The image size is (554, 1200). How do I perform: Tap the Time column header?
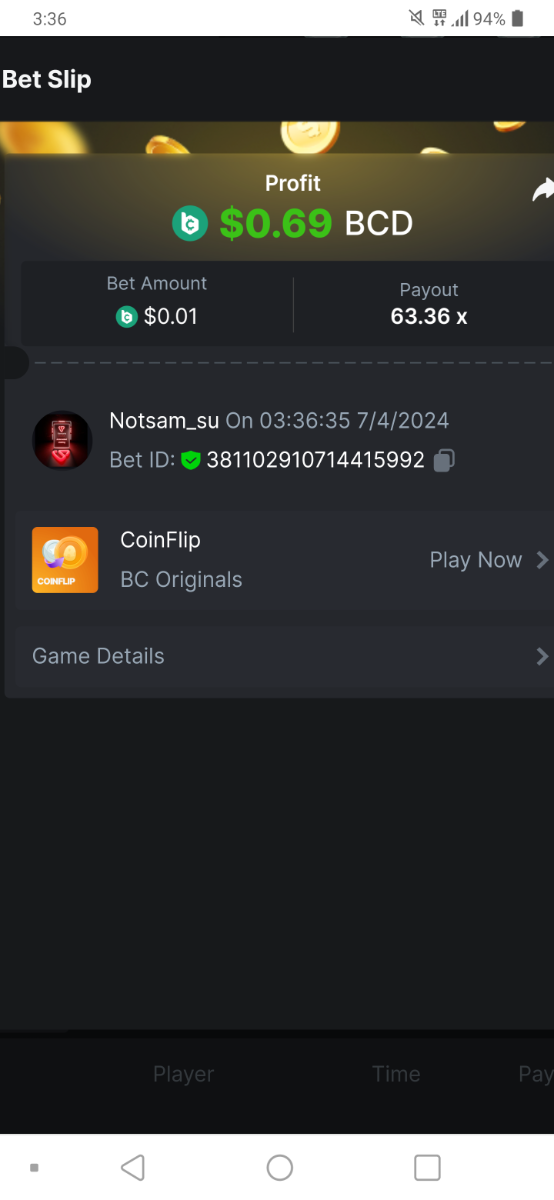396,1074
